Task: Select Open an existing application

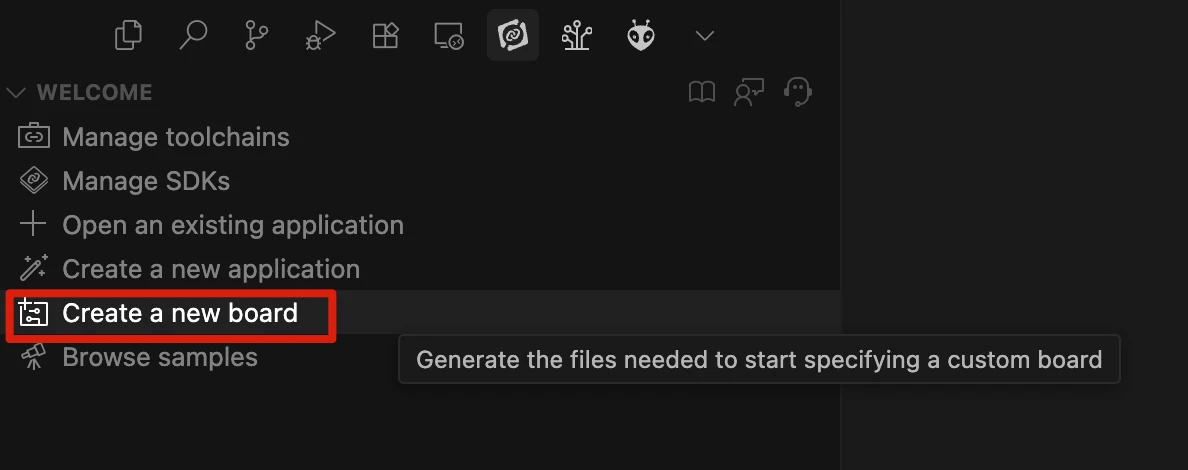Action: pos(232,225)
